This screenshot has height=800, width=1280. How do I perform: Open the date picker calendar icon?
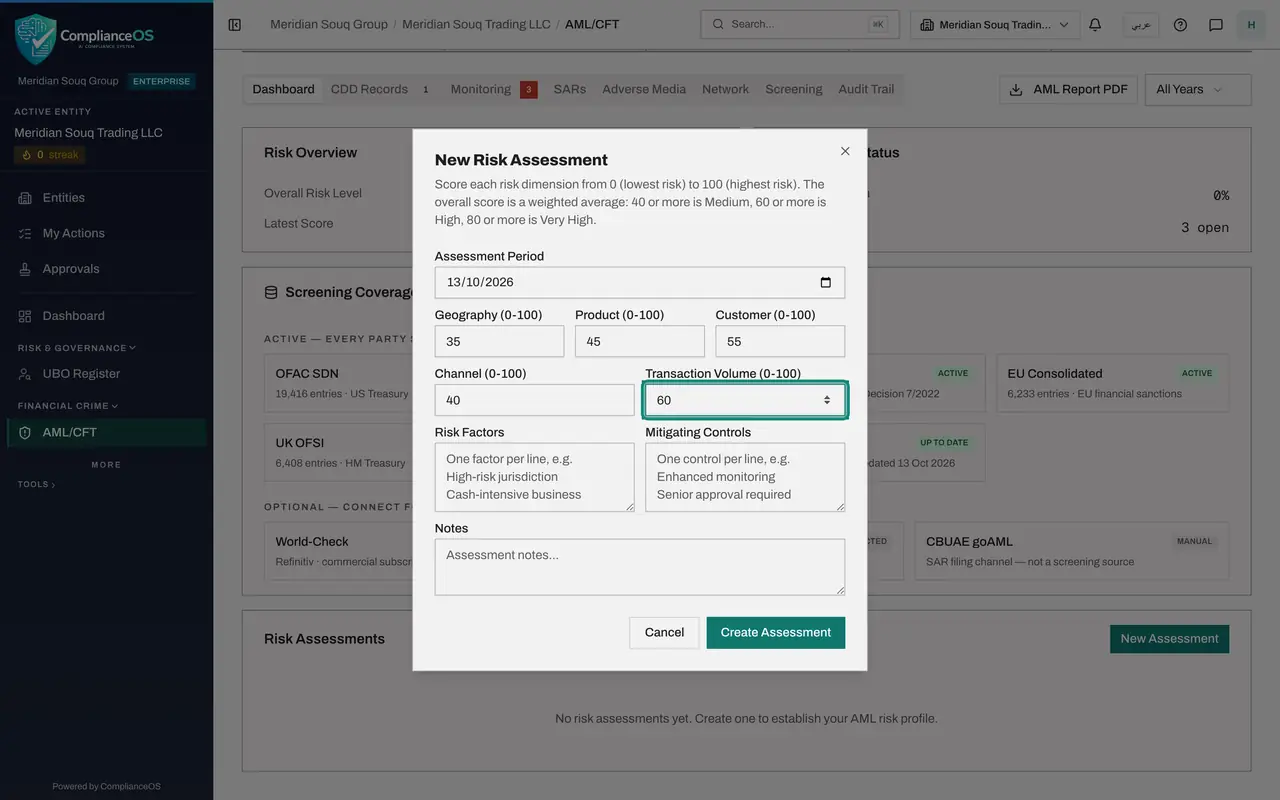[x=826, y=282]
